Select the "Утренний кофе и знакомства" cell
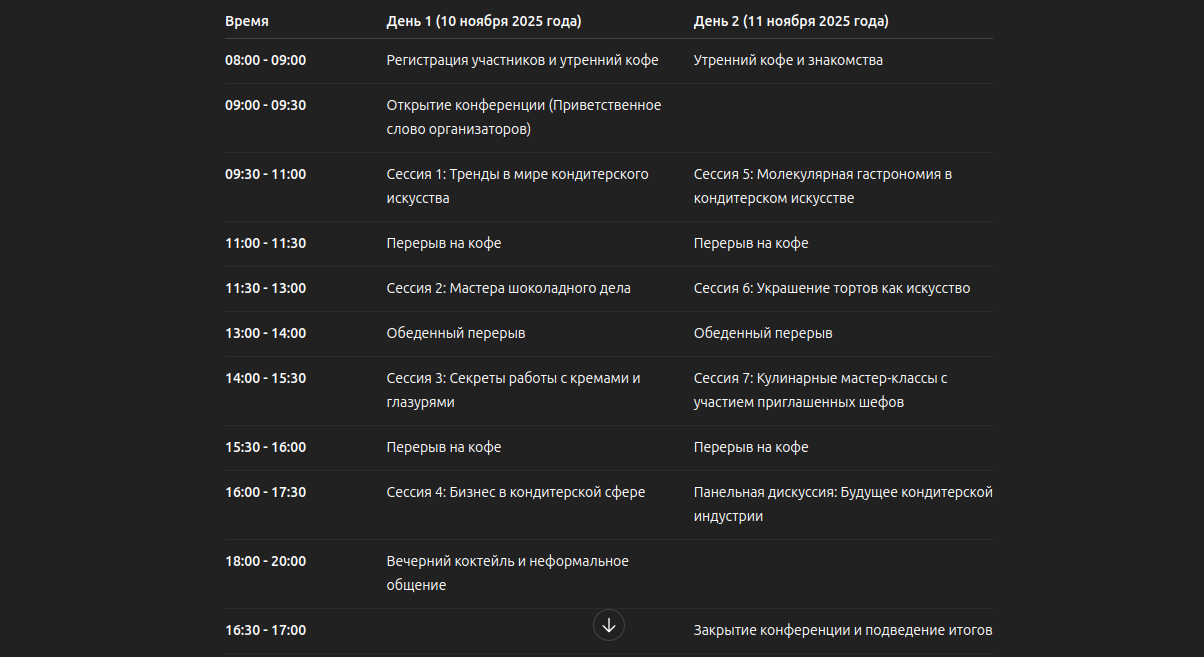 tap(788, 60)
